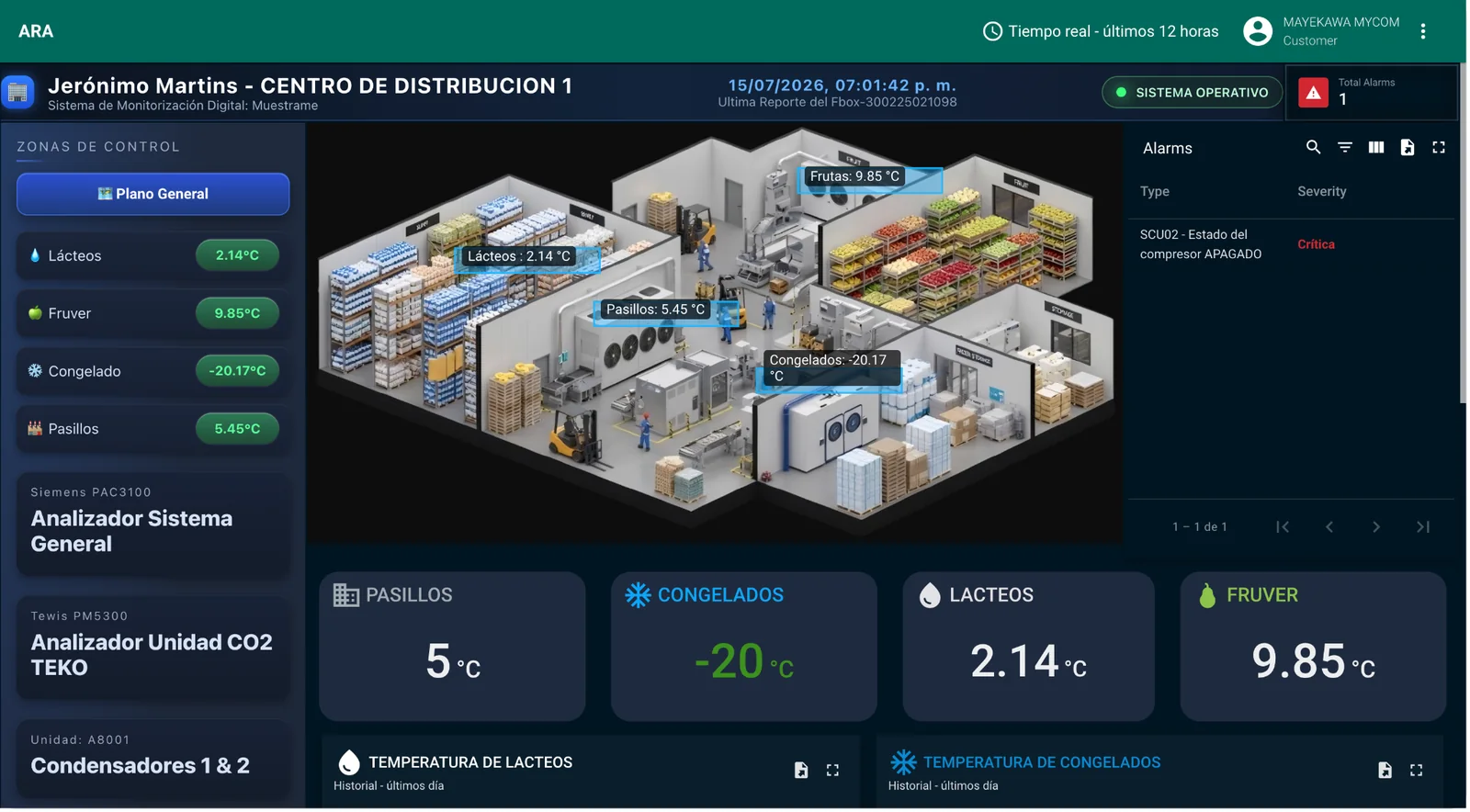The width and height of the screenshot is (1470, 812).
Task: Select SCU02 compresor APAGADO alarm row
Action: (x=1291, y=244)
